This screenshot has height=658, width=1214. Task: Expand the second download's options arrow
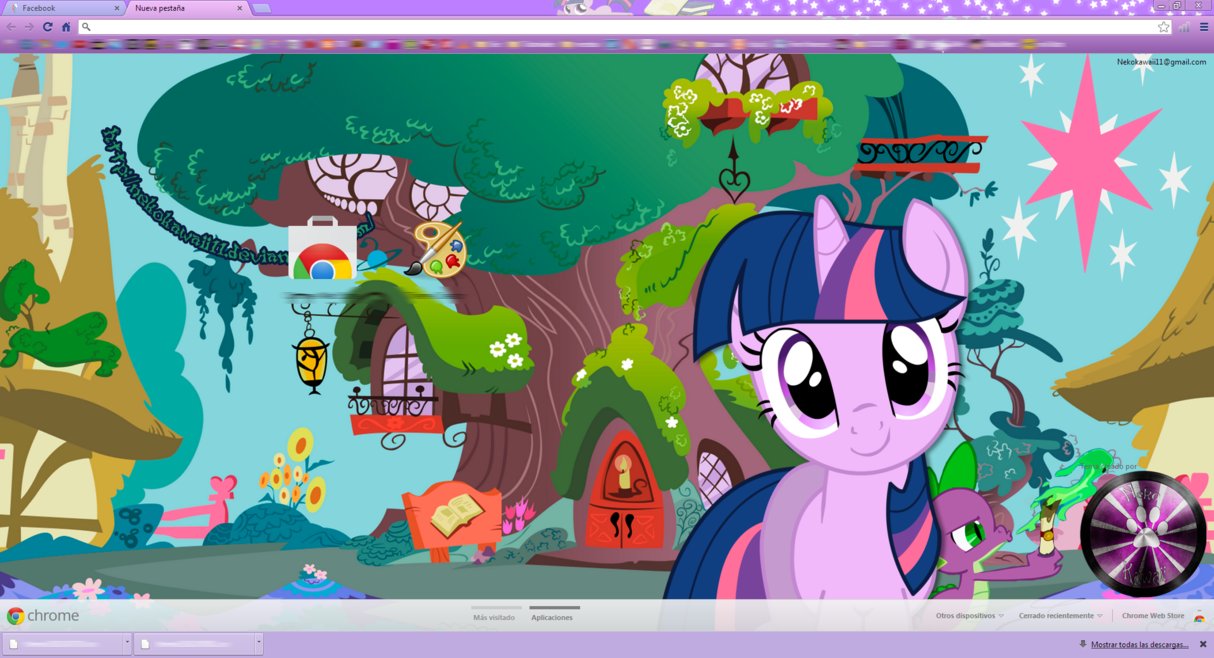pyautogui.click(x=259, y=644)
